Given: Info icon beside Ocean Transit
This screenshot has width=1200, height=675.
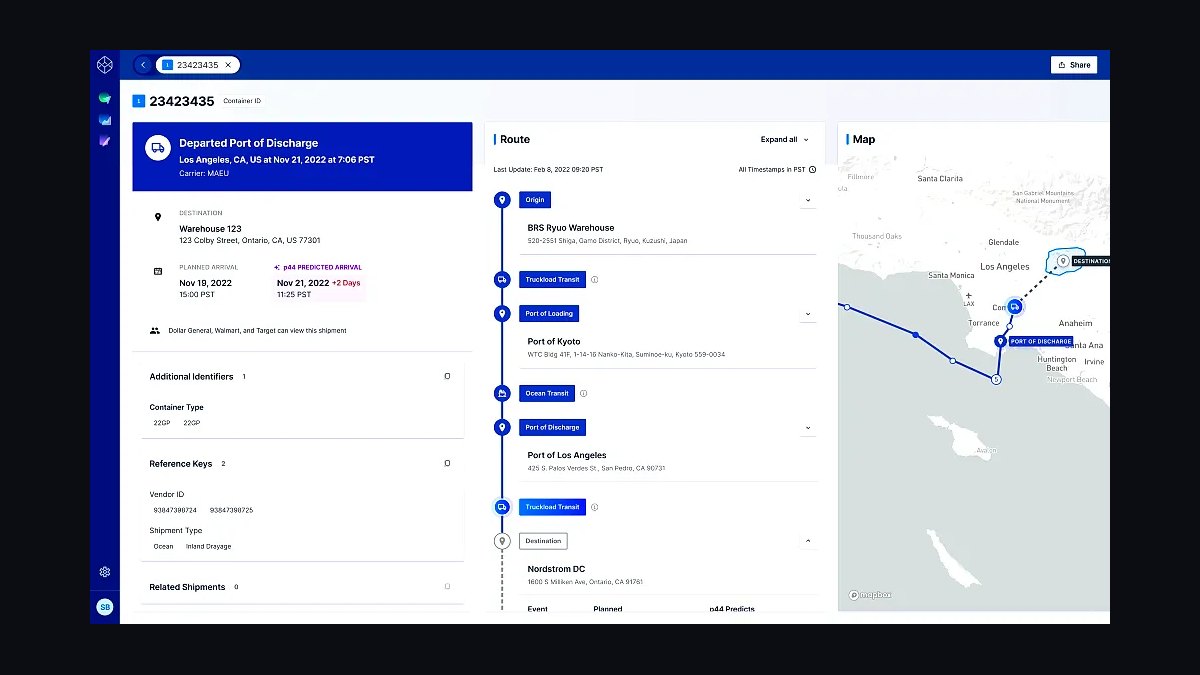Looking at the screenshot, I should (583, 393).
